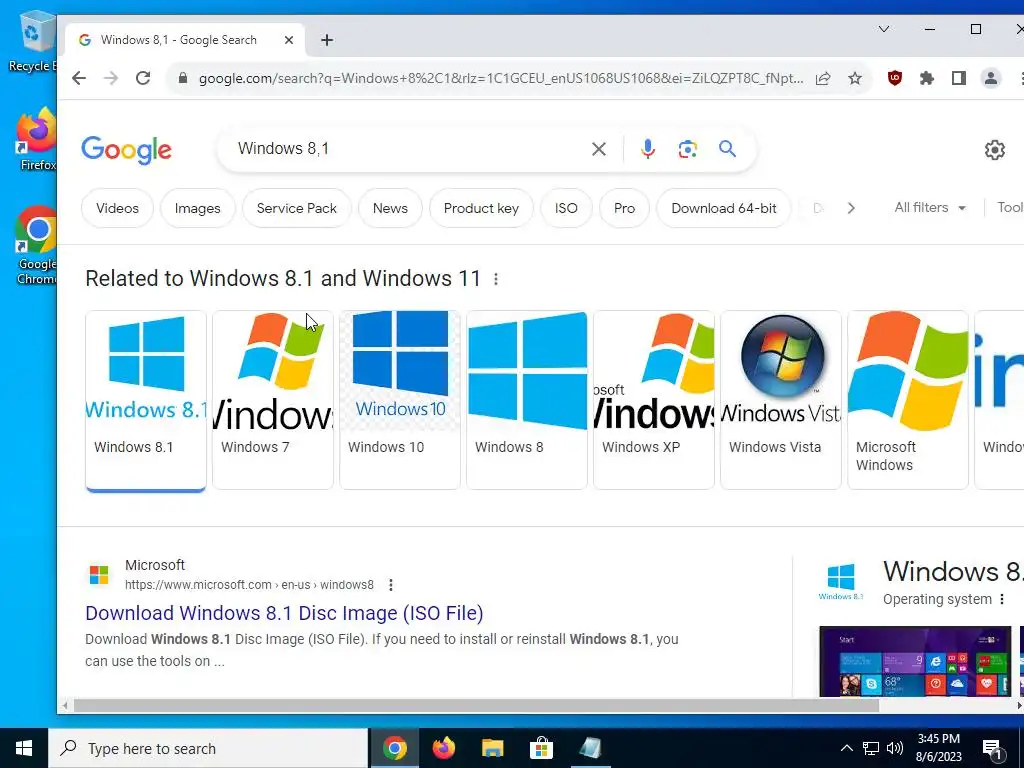Screen dimensions: 1024x768
Task: Filter results by Images
Action: (x=197, y=208)
